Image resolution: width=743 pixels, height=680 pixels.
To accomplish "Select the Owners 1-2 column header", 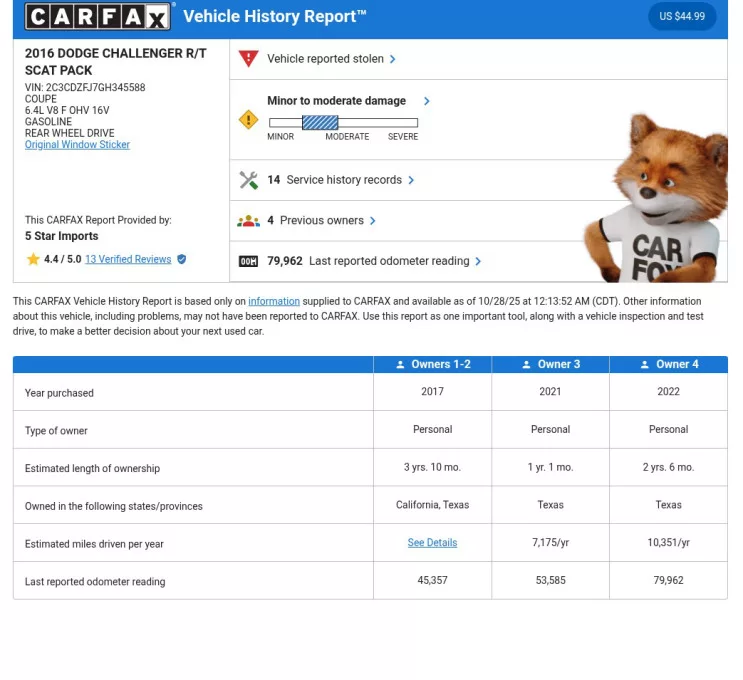I will coord(432,365).
